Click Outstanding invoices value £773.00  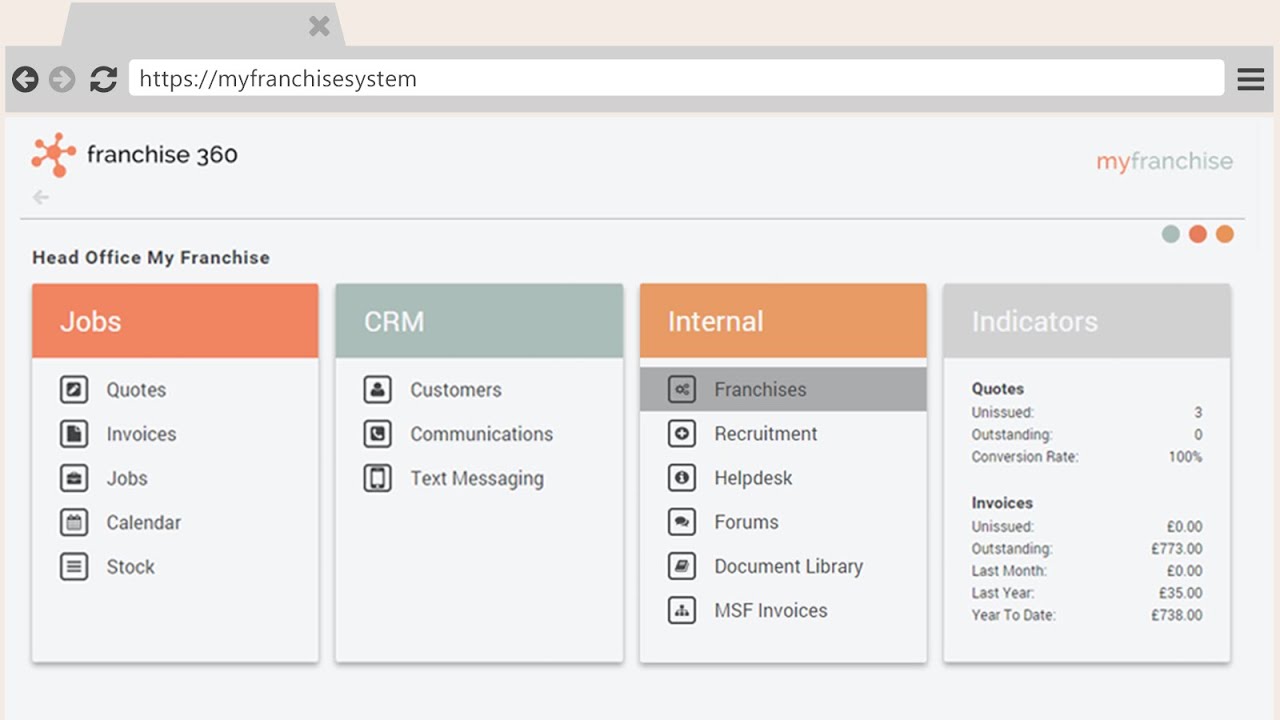(1177, 549)
